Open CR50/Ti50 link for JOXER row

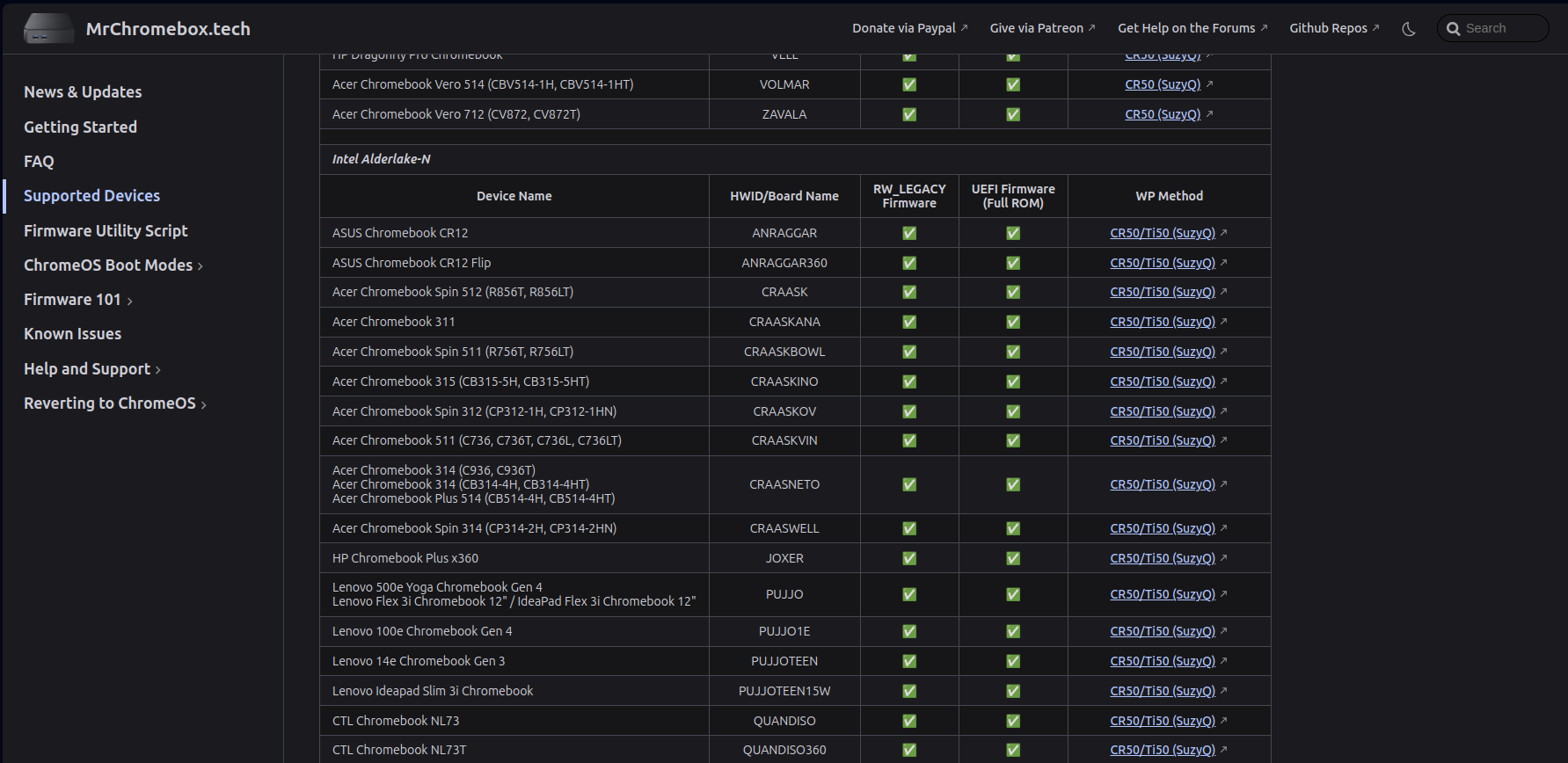pyautogui.click(x=1163, y=558)
